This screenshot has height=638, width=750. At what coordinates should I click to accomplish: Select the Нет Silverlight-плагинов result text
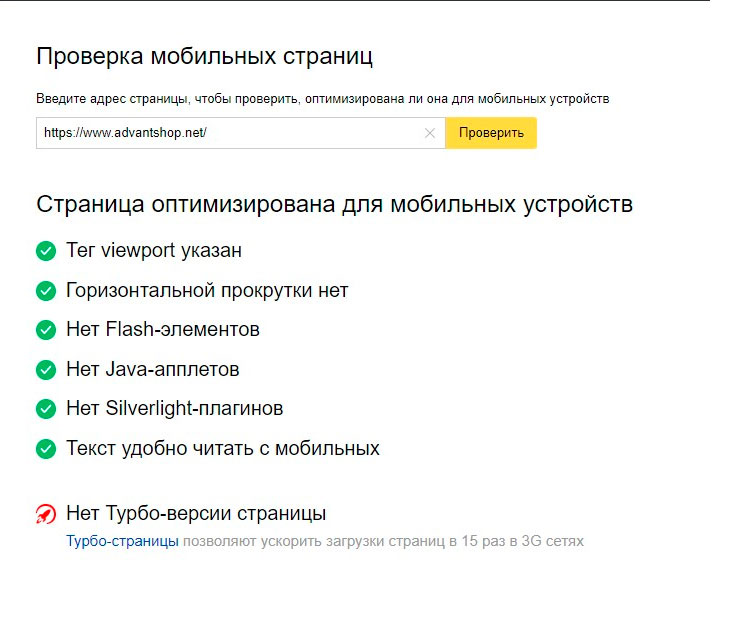point(175,409)
